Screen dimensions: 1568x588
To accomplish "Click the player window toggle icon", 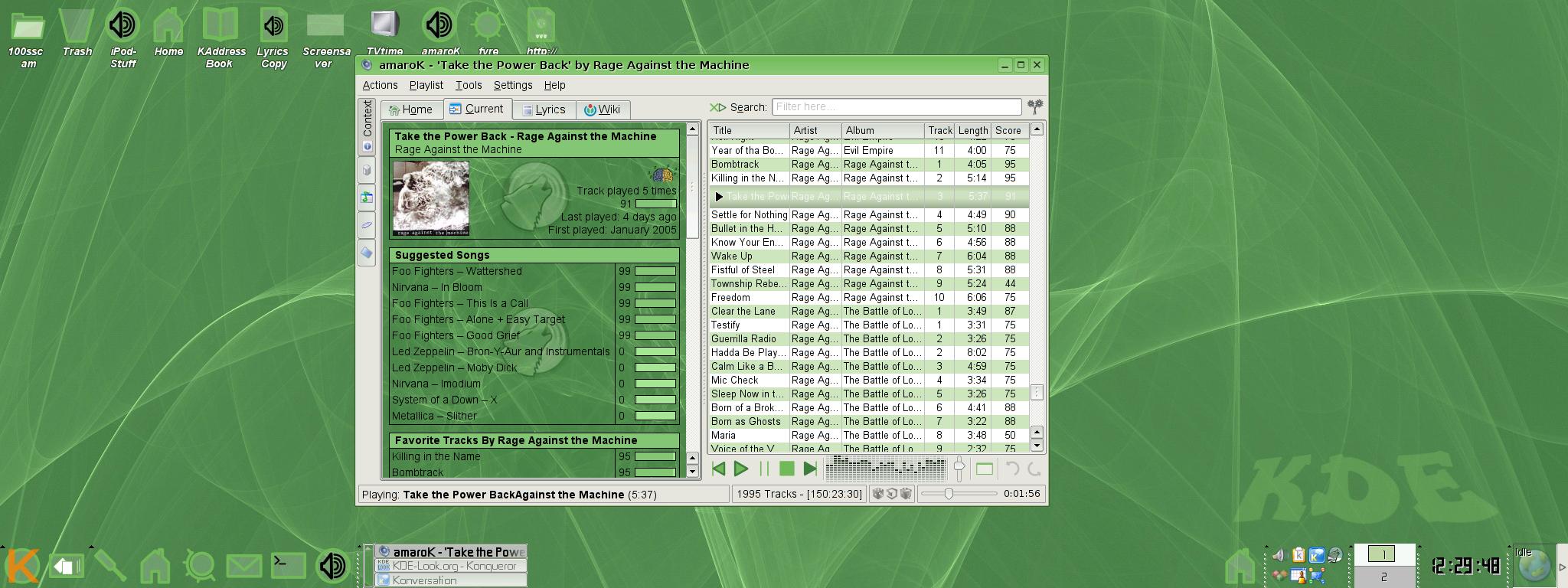I will (x=985, y=469).
